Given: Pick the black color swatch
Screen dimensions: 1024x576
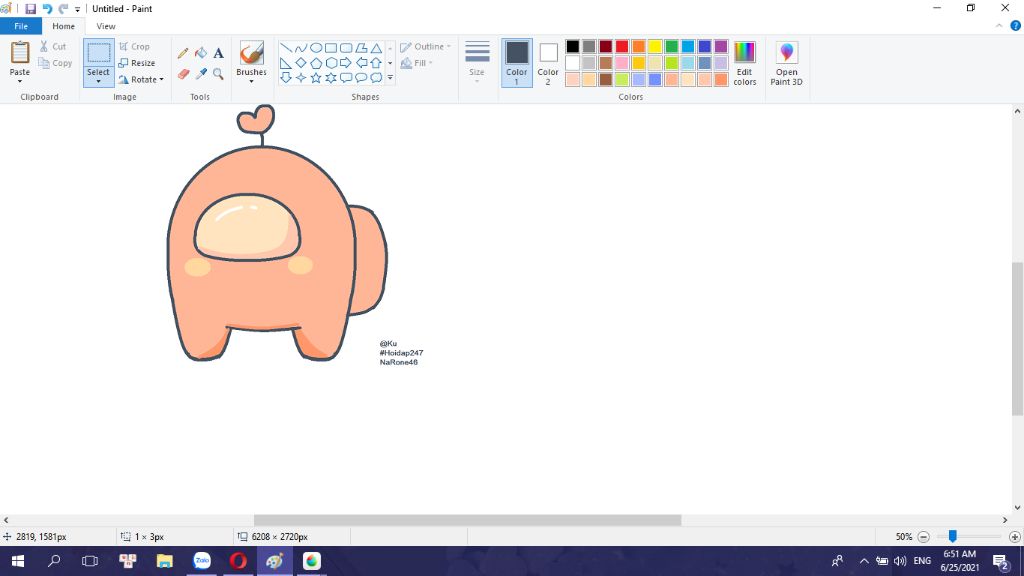Looking at the screenshot, I should point(573,46).
